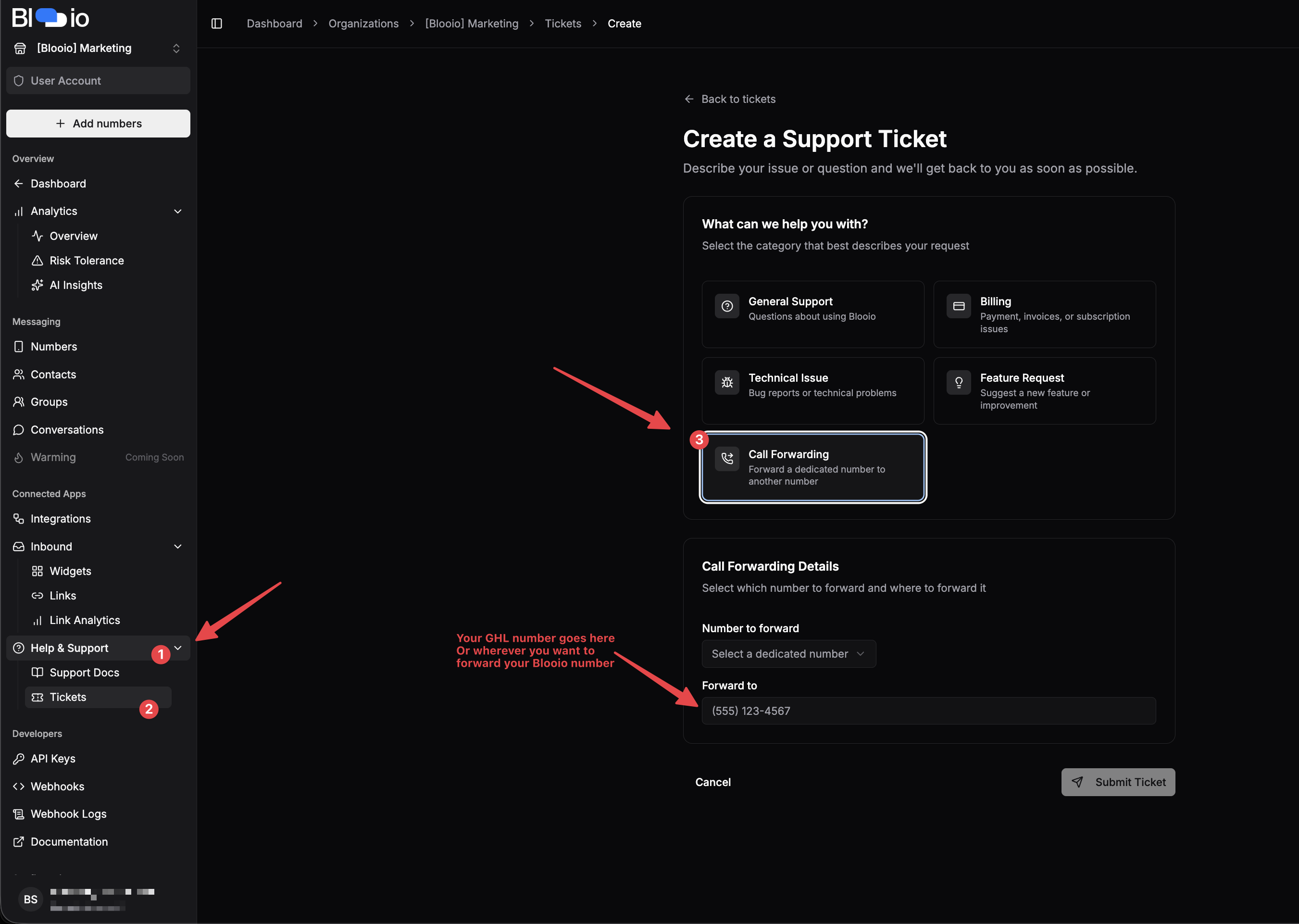Click the BS user avatar
Screen dimensions: 1299x924
coord(31,899)
